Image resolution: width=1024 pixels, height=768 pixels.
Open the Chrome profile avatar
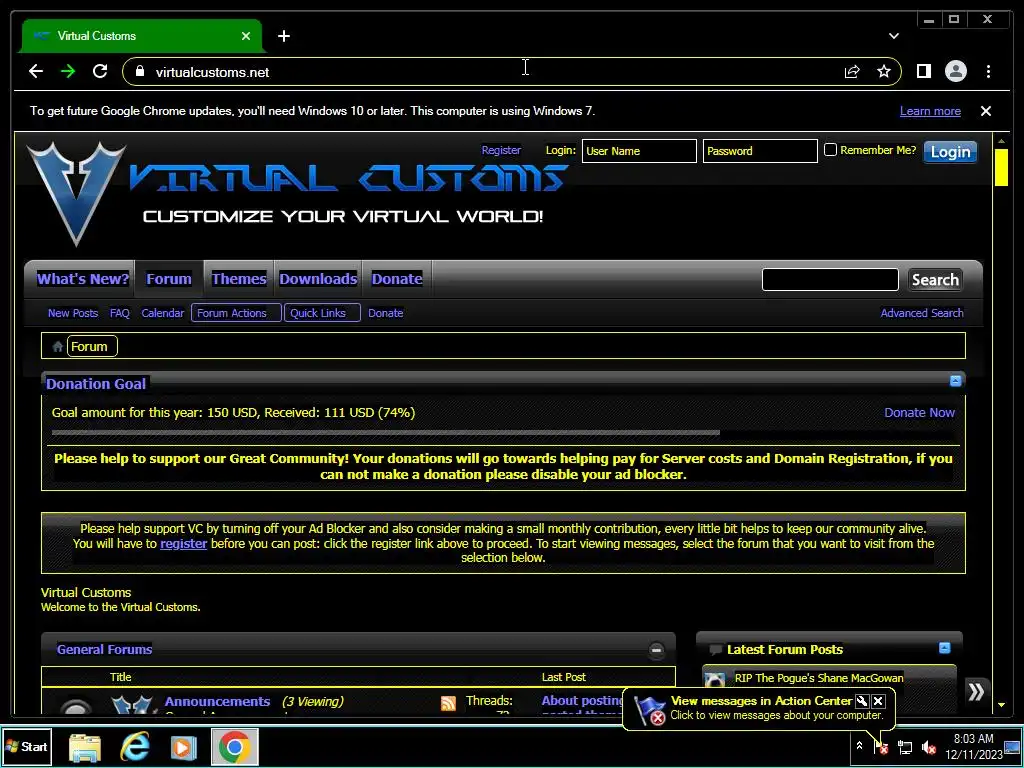(955, 71)
